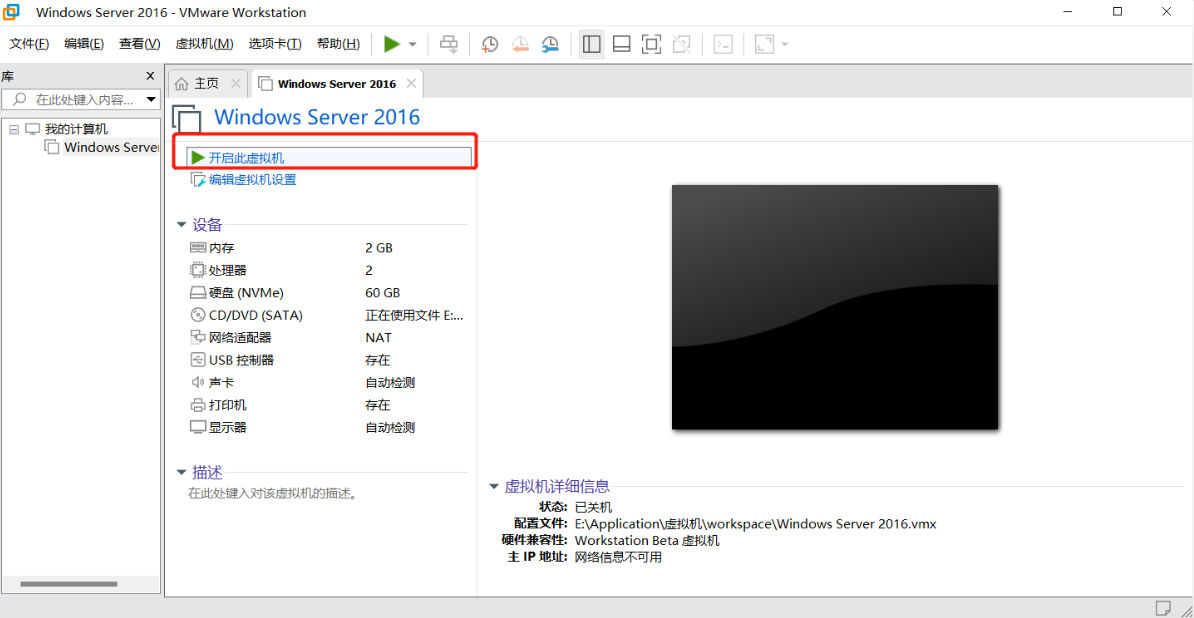
Task: Close the 主页 tab
Action: coord(235,84)
